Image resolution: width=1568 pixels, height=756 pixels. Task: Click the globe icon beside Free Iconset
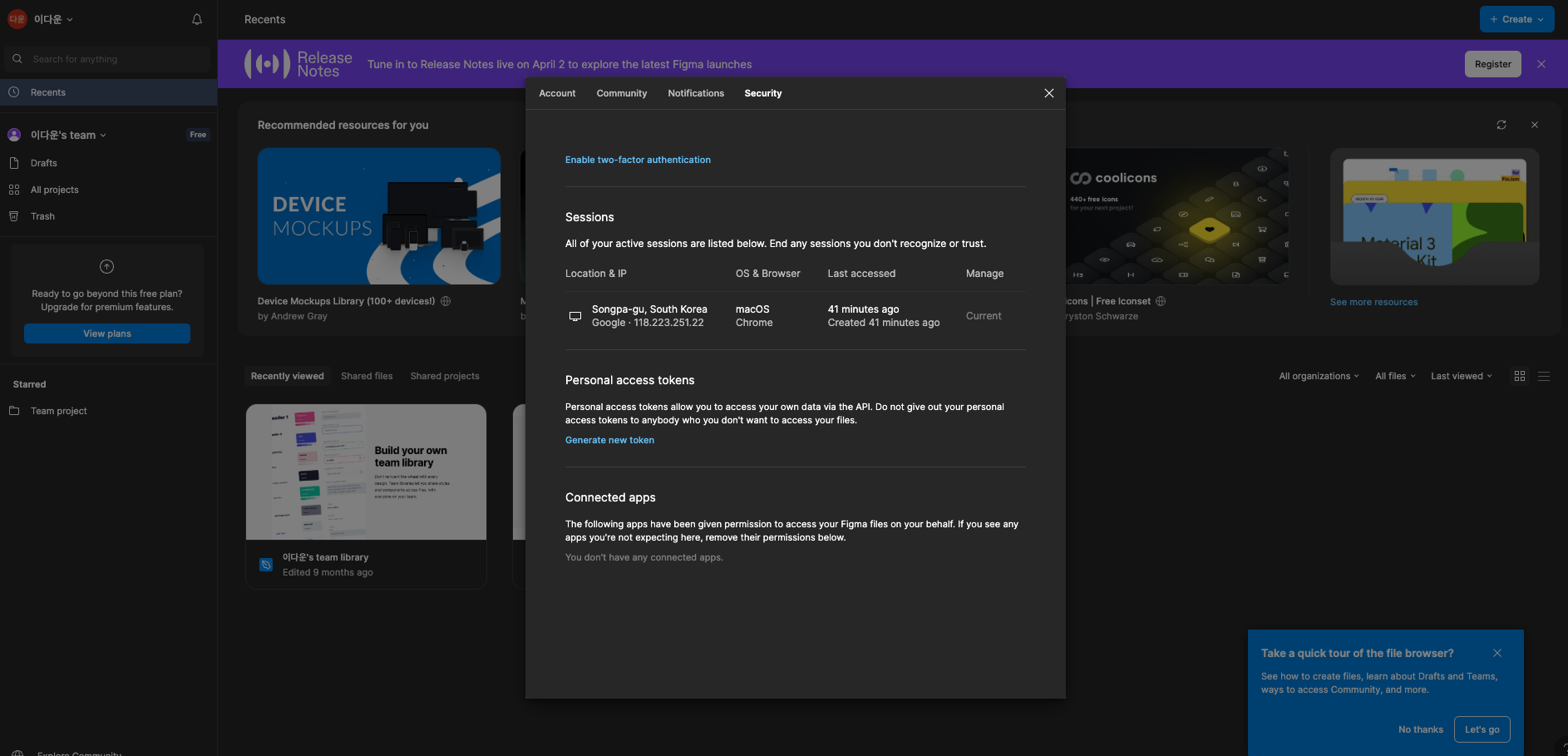pyautogui.click(x=1161, y=301)
